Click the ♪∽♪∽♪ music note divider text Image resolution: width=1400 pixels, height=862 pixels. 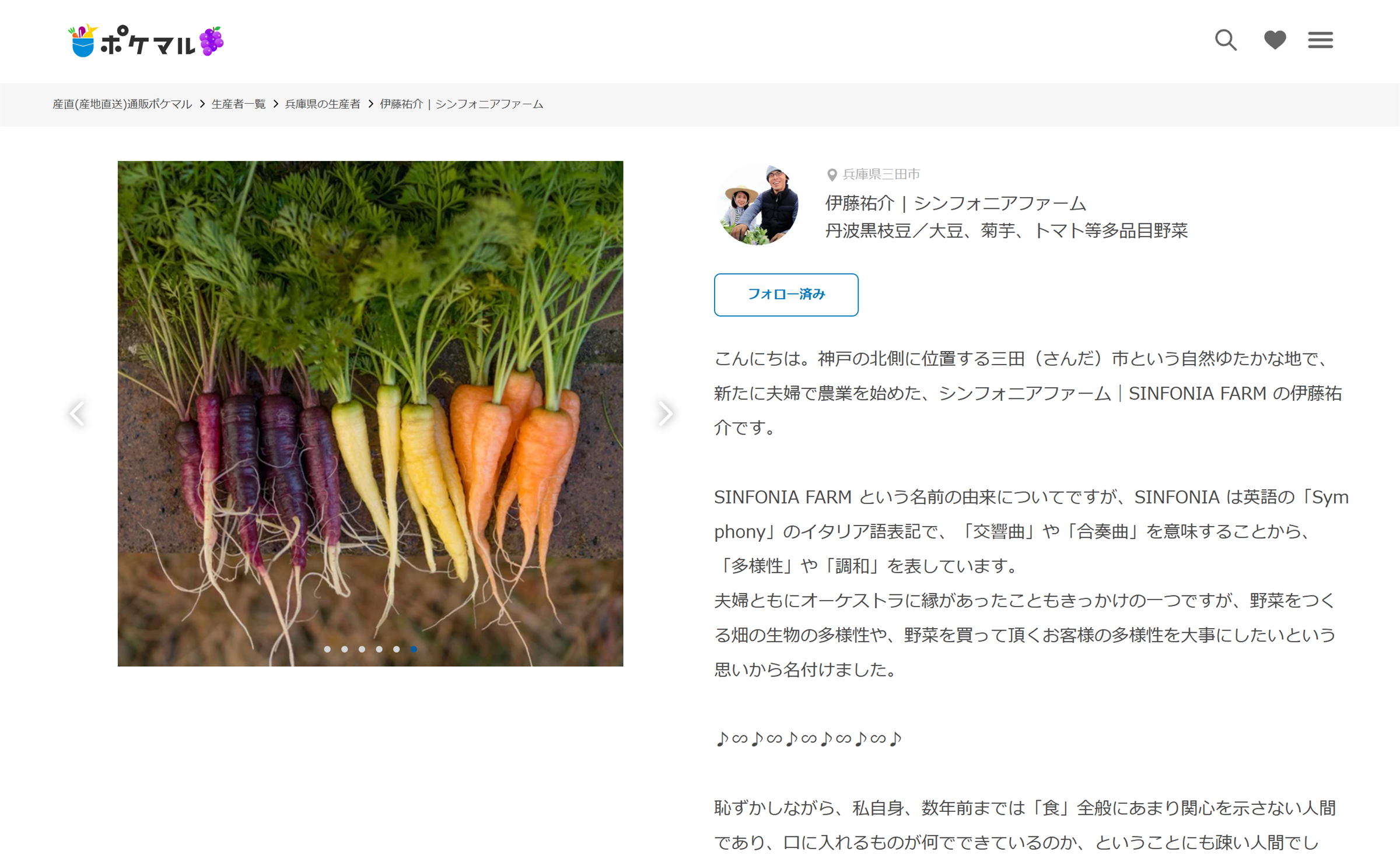click(808, 739)
